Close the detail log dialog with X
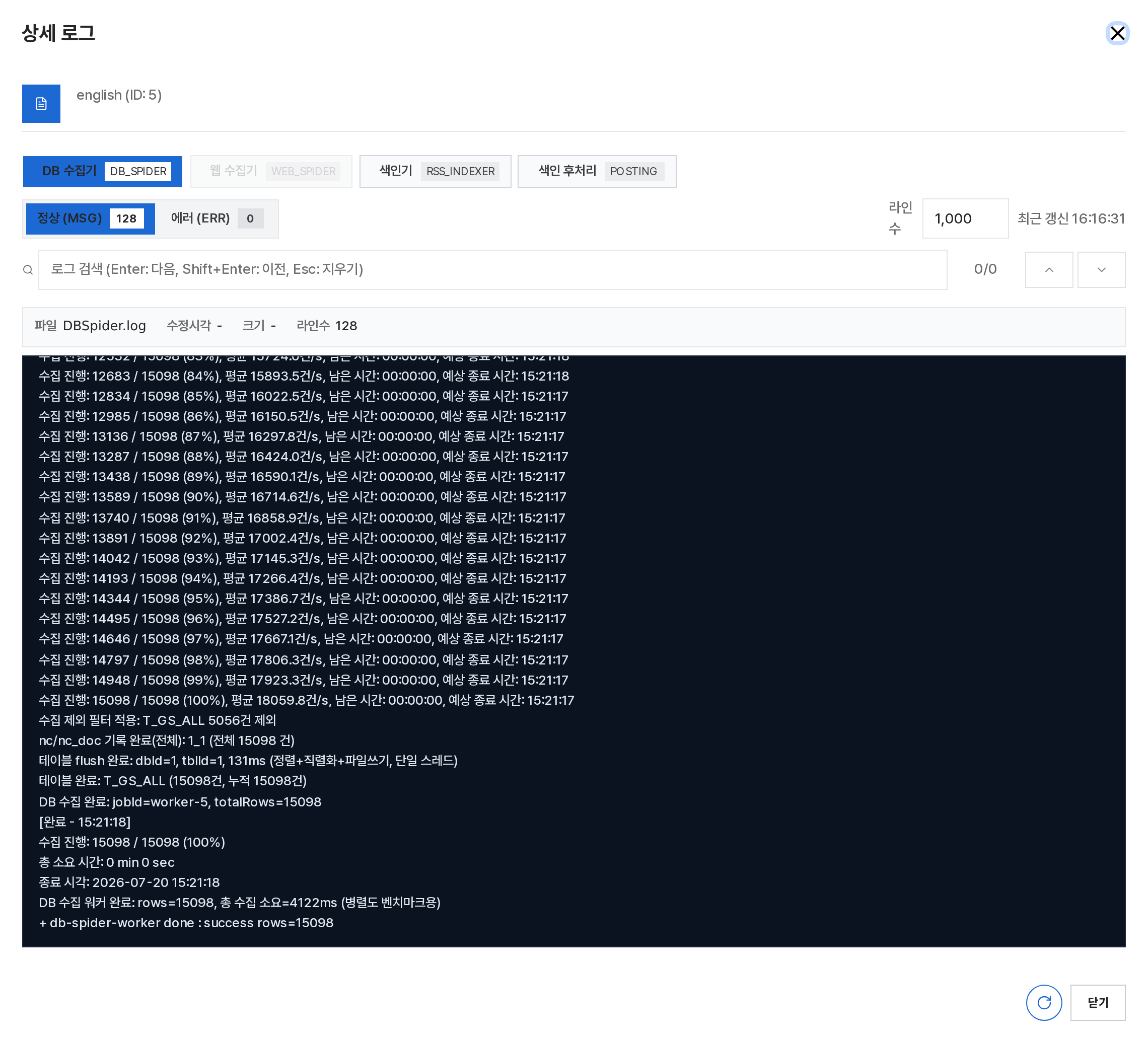 [1117, 33]
